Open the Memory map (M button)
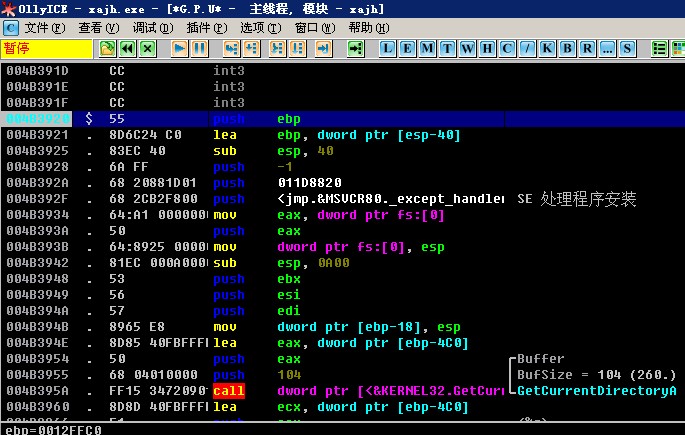 tap(428, 48)
